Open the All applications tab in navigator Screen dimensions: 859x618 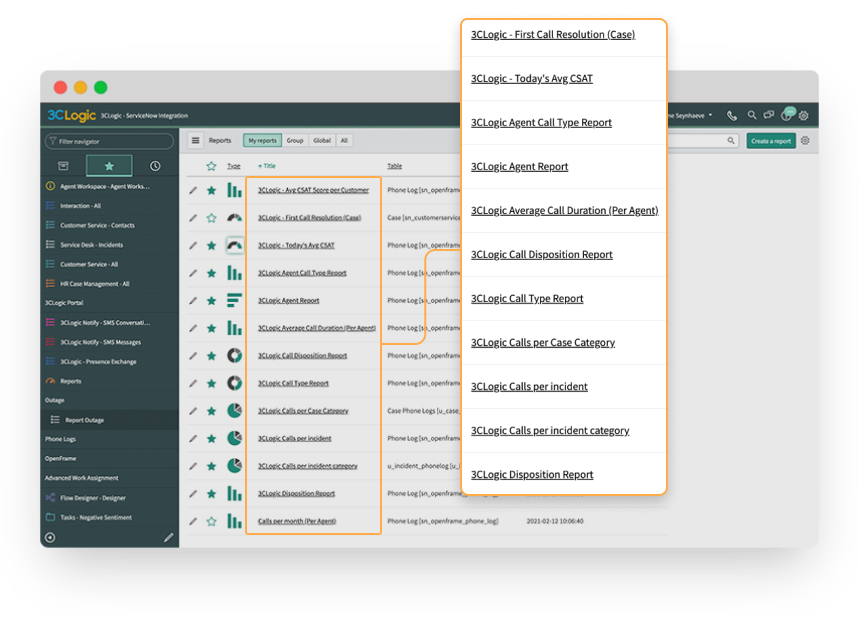[63, 166]
